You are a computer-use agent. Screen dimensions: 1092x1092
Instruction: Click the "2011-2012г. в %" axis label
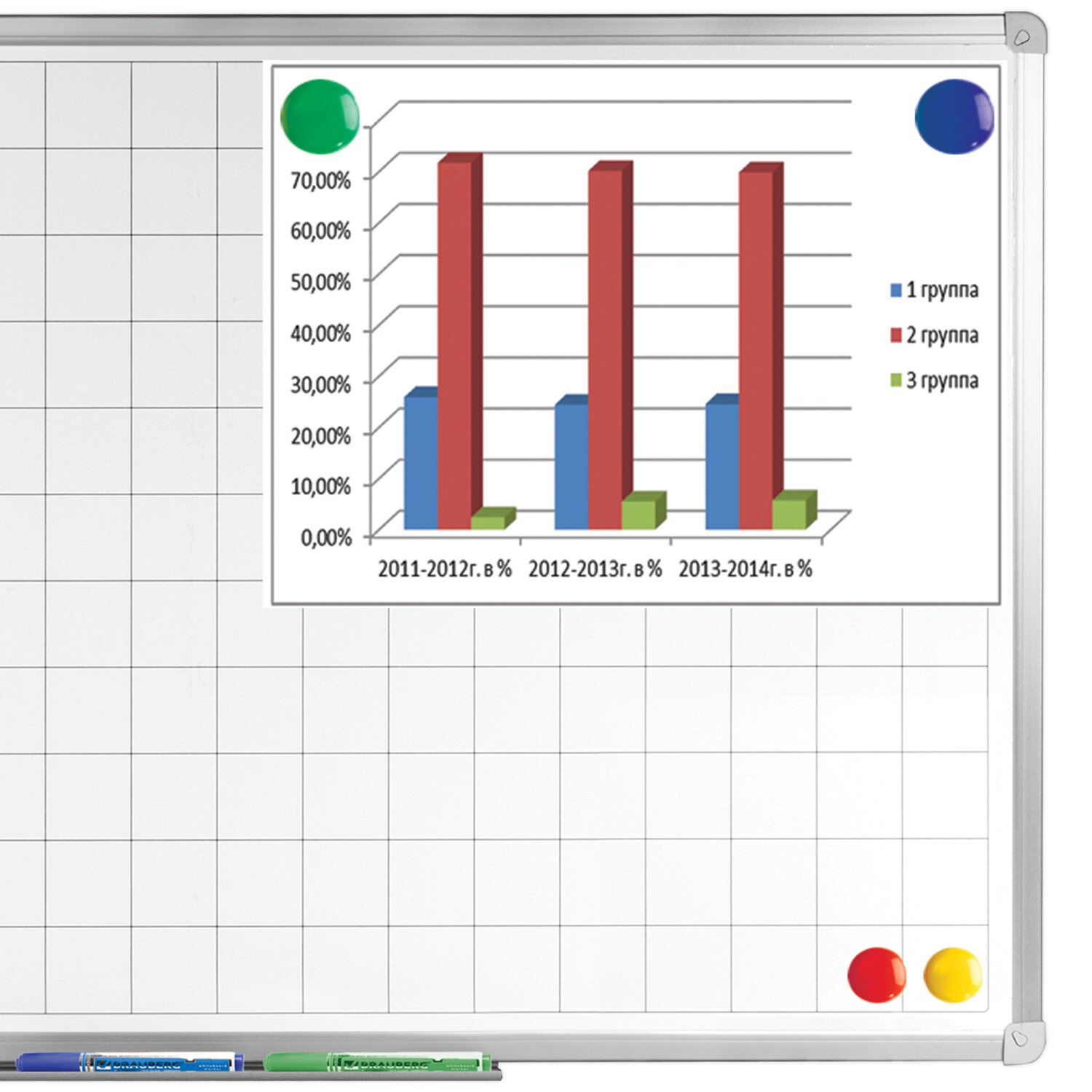click(x=444, y=569)
